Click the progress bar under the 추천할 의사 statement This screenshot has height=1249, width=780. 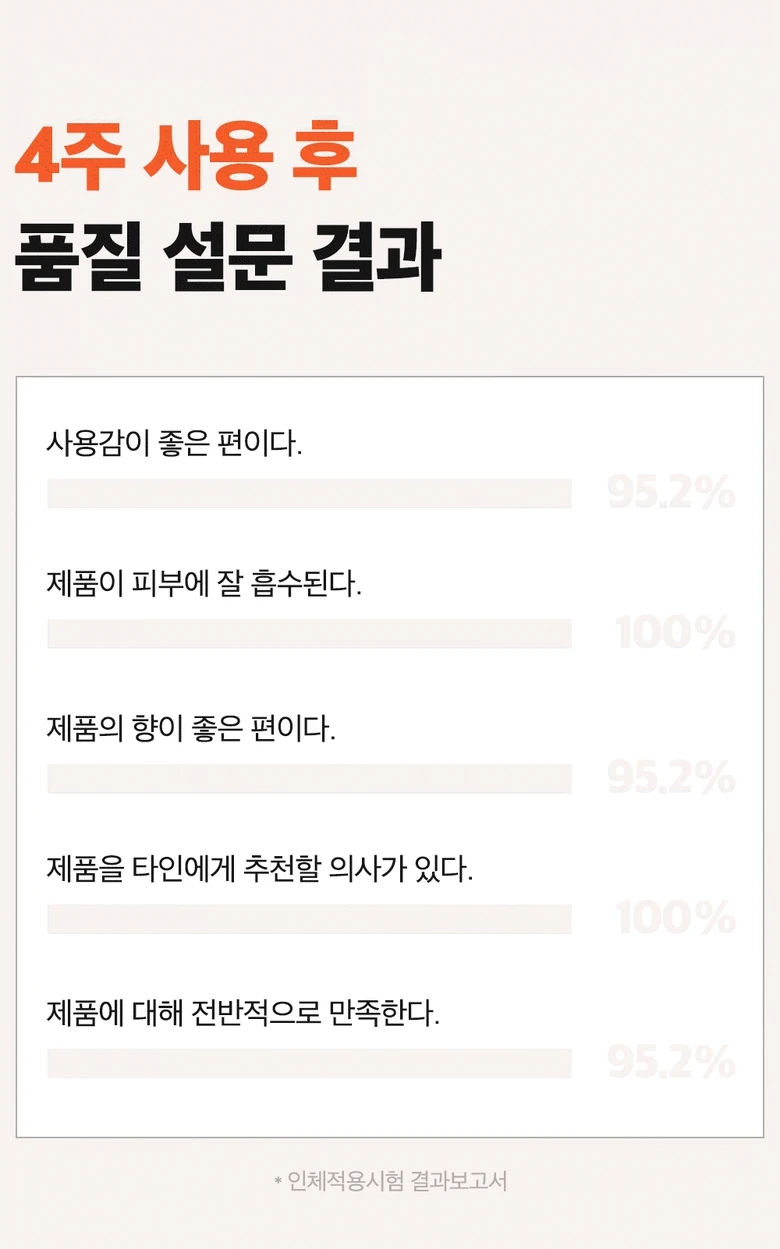point(309,919)
